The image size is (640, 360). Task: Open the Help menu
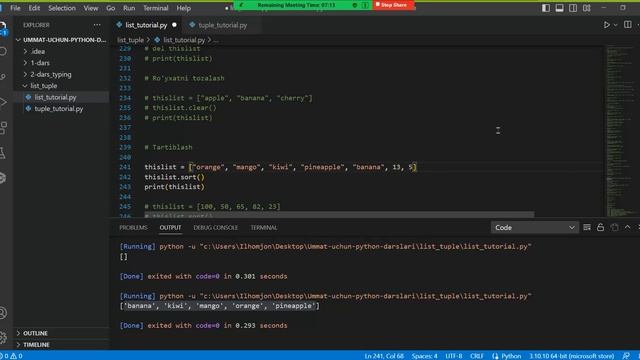pyautogui.click(x=183, y=8)
